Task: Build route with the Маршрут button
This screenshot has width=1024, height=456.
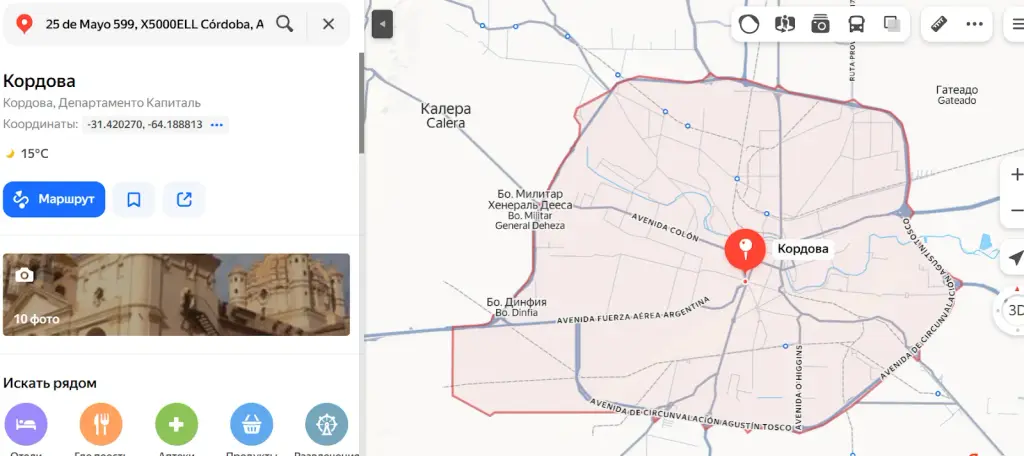Action: click(x=54, y=199)
